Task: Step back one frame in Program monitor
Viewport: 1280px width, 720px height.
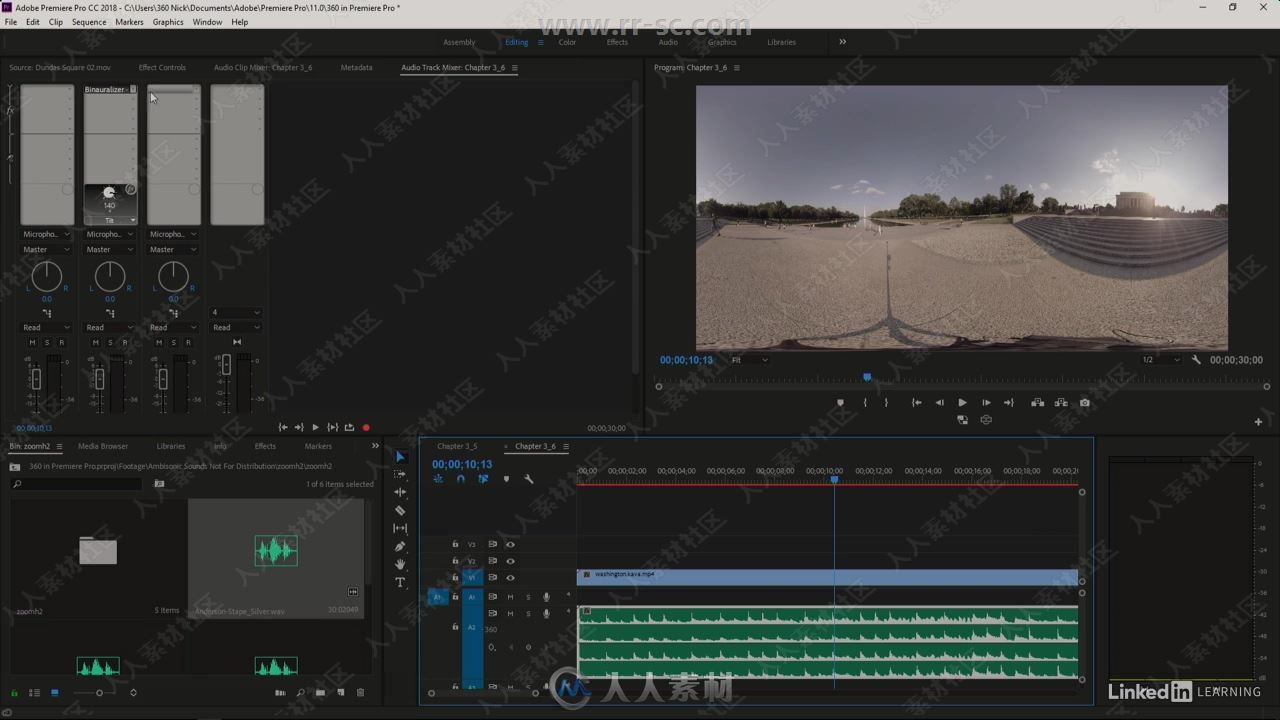Action: (x=939, y=403)
